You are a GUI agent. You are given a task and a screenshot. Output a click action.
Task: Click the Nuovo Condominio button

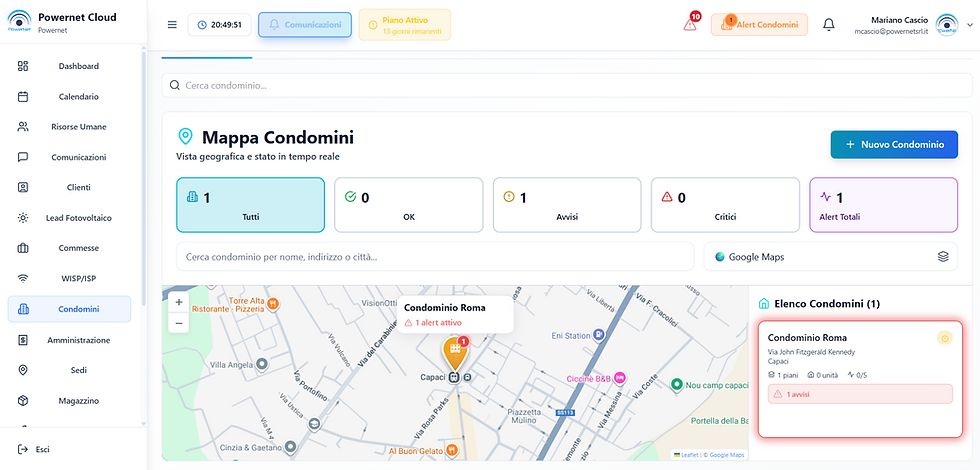(894, 144)
